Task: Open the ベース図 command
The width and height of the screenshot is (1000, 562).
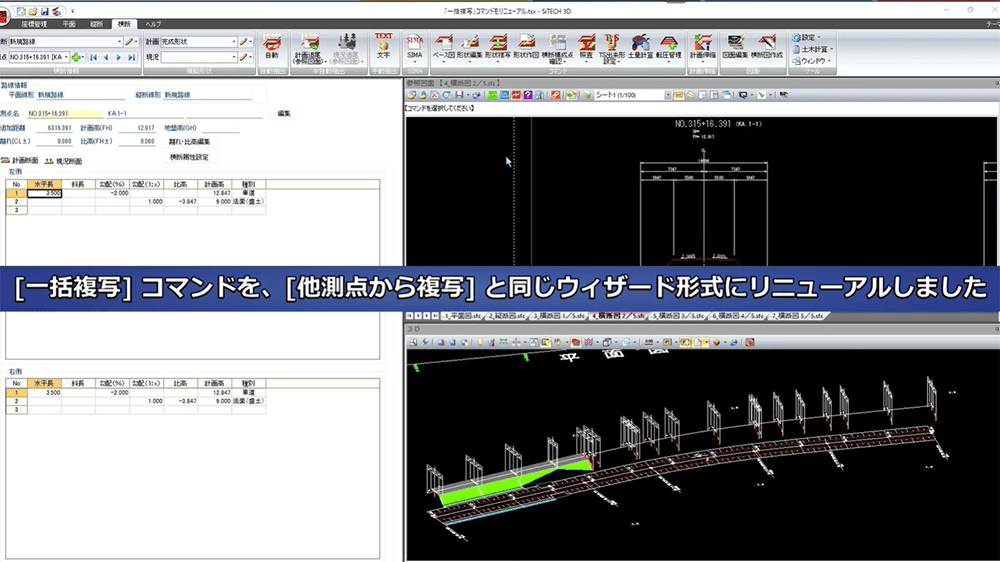Action: (x=443, y=48)
